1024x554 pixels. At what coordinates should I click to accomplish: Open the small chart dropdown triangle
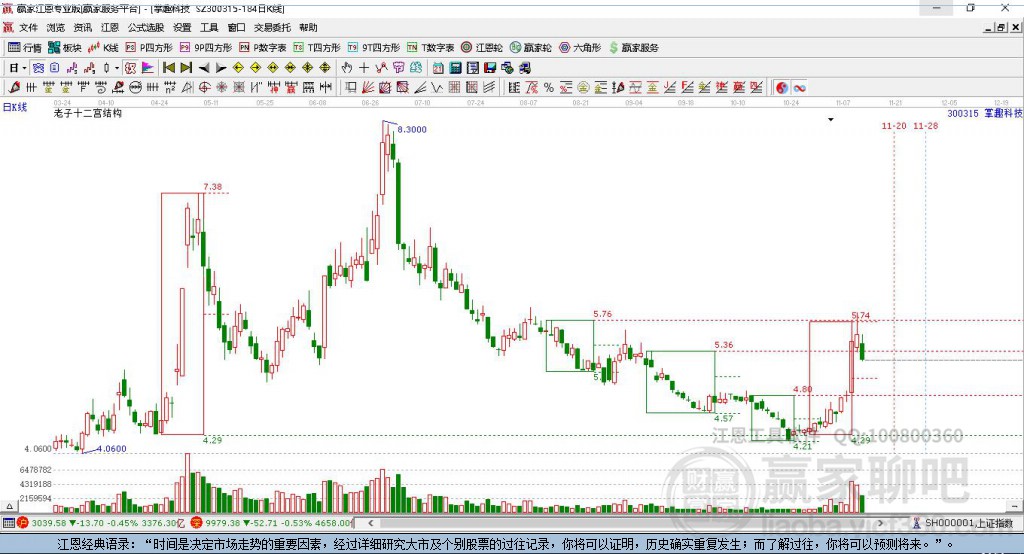coord(831,120)
